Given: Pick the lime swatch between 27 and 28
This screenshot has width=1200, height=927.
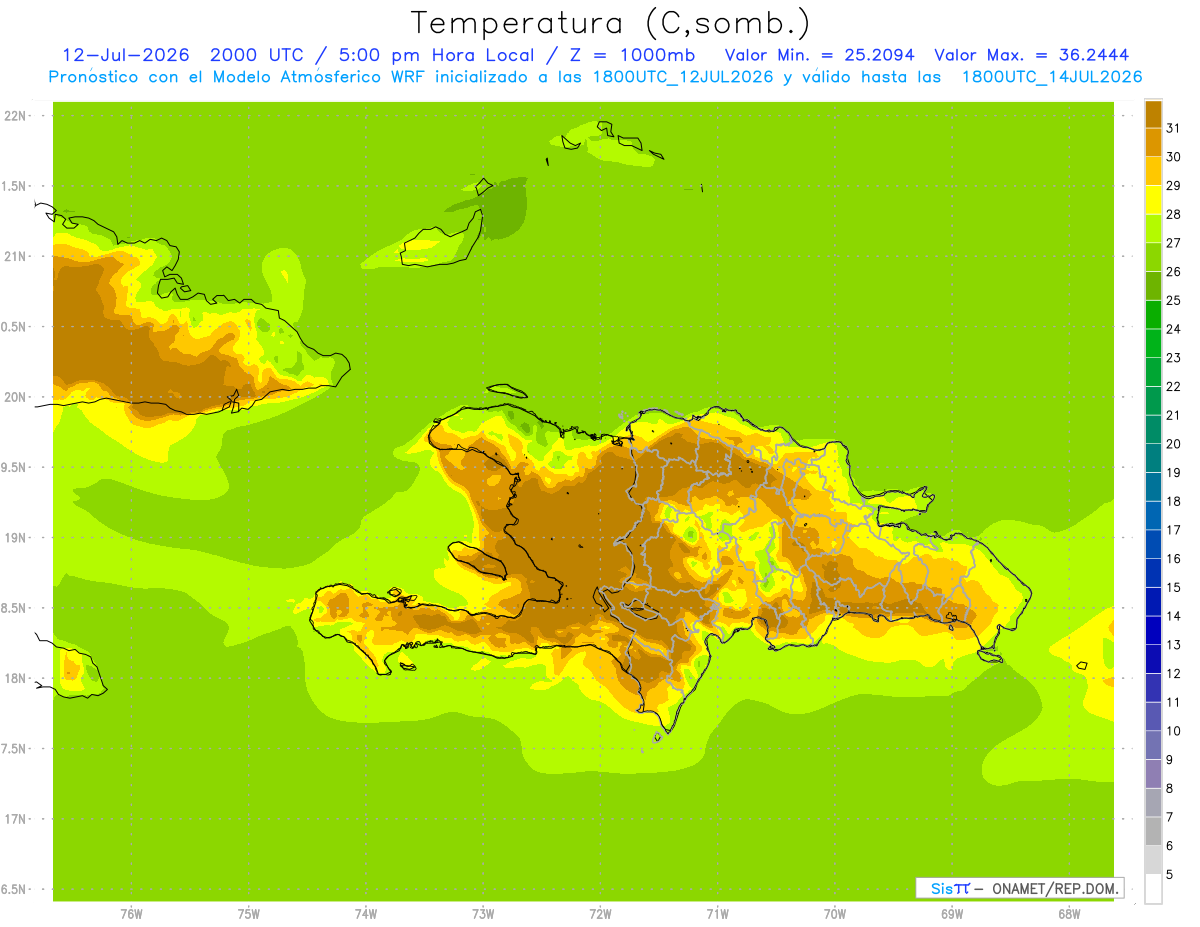Looking at the screenshot, I should 1153,228.
